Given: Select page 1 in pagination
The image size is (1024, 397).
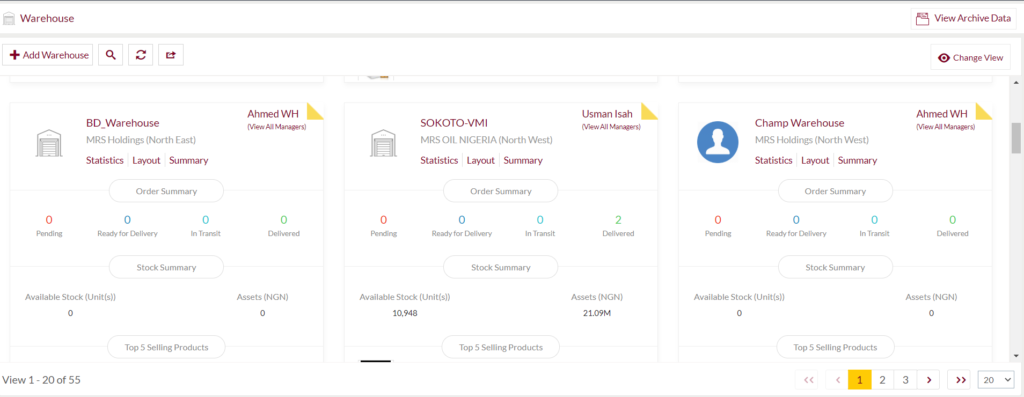Looking at the screenshot, I should pos(860,379).
